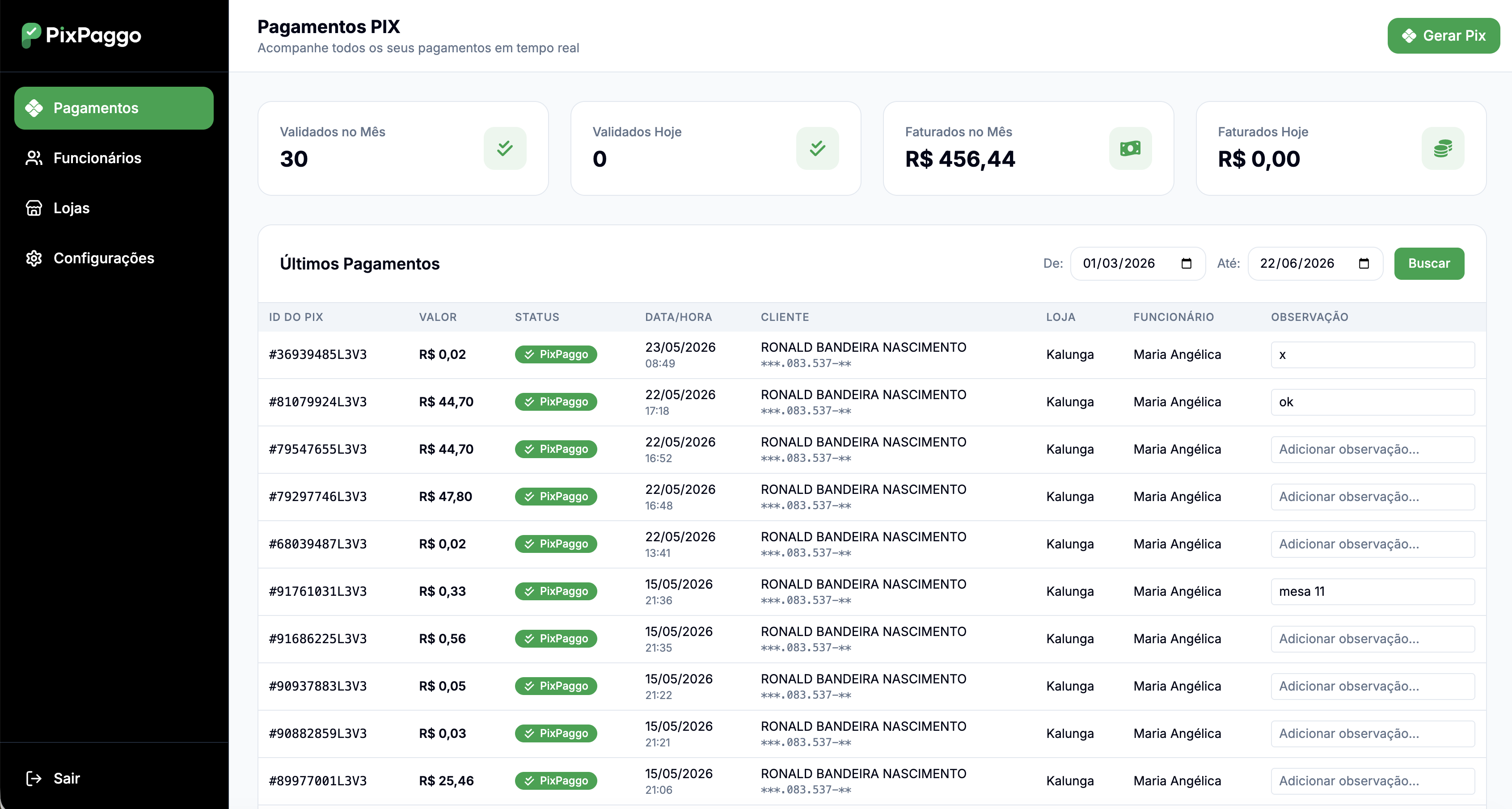Click PixPaggo status badge for #90882859L3V3
Image resolution: width=1512 pixels, height=809 pixels.
coord(556,733)
